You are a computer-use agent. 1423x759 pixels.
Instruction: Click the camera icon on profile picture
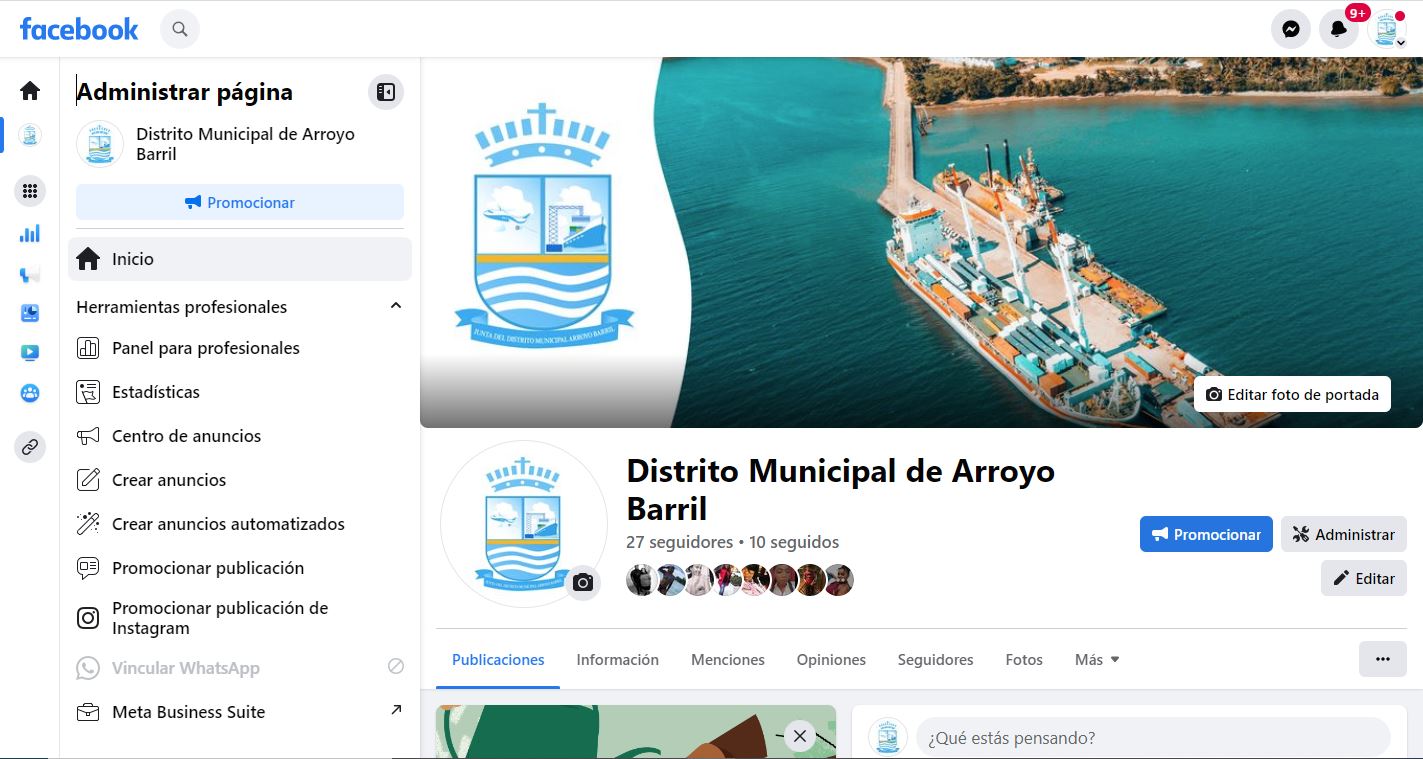point(583,583)
